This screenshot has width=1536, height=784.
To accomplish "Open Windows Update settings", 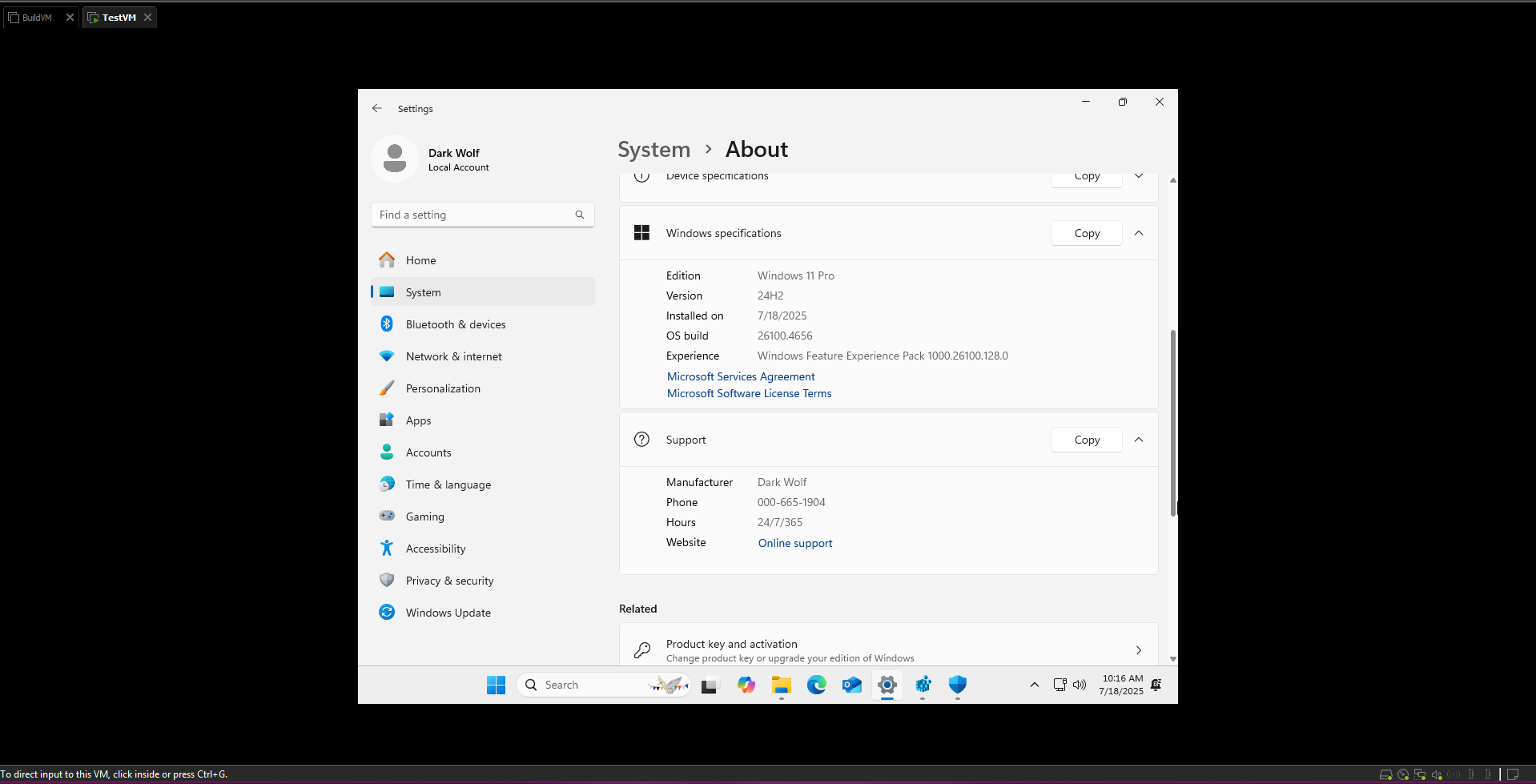I will click(x=483, y=613).
